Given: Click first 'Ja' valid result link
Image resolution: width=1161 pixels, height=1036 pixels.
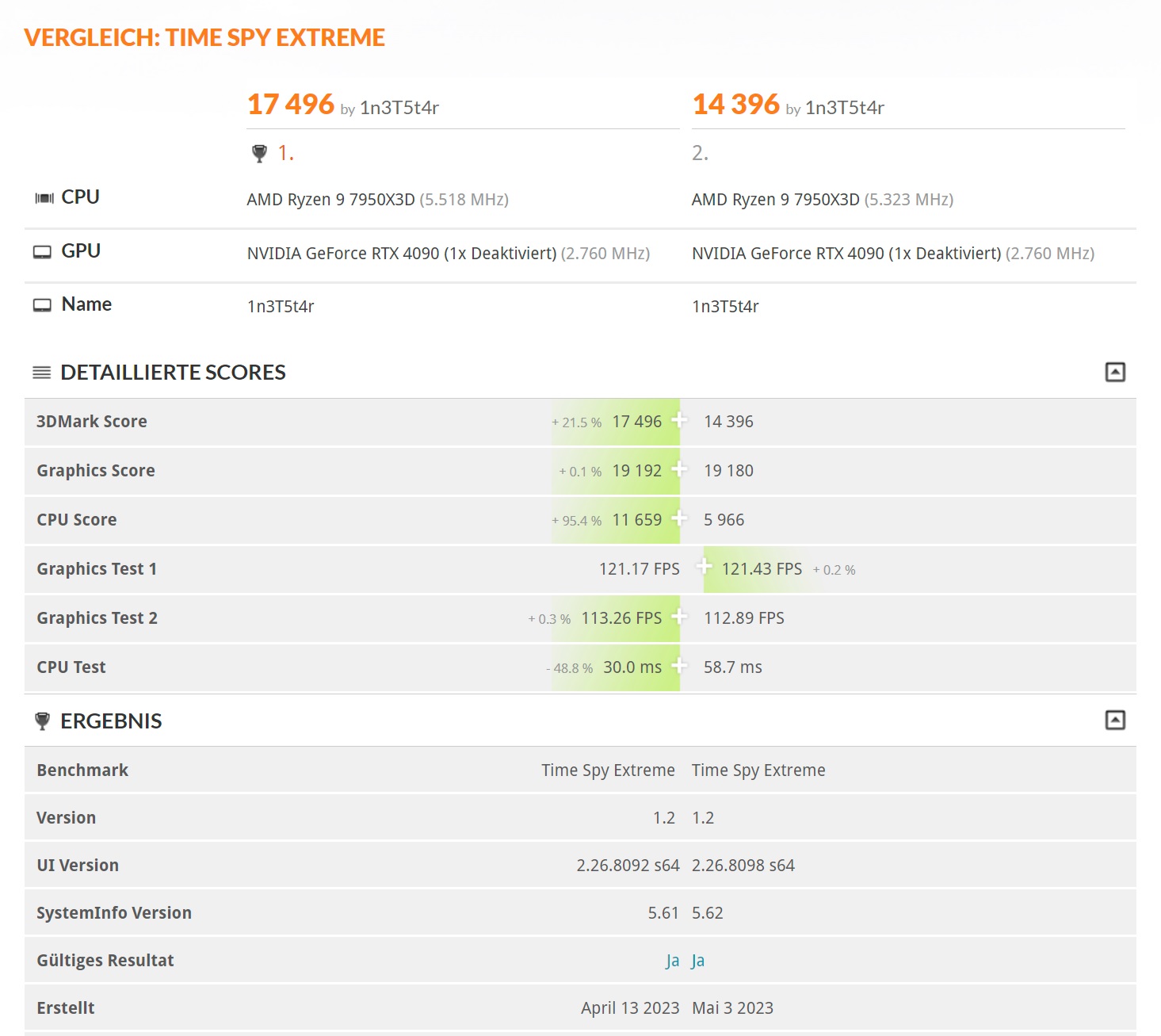Looking at the screenshot, I should point(672,961).
